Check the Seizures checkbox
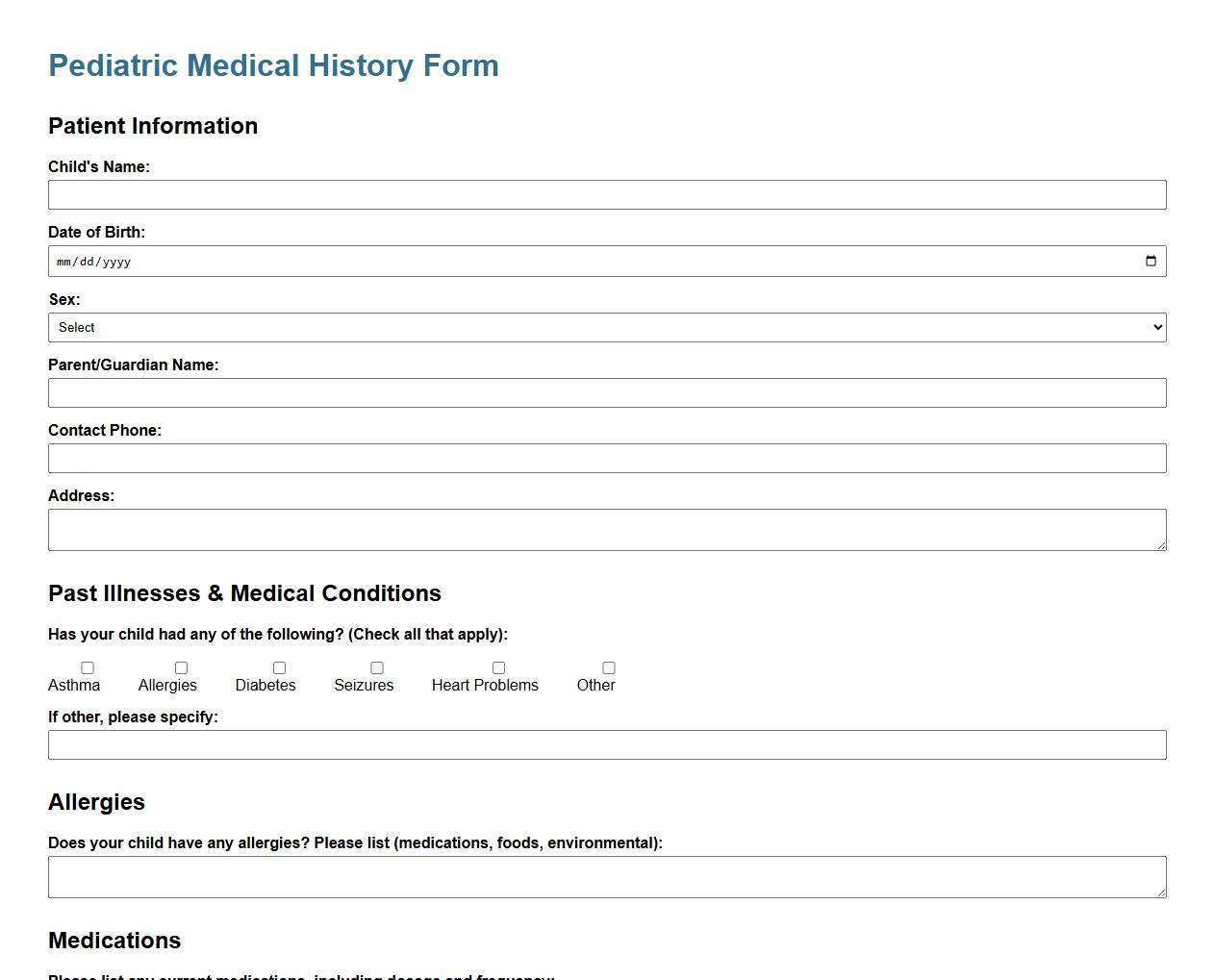 [377, 667]
